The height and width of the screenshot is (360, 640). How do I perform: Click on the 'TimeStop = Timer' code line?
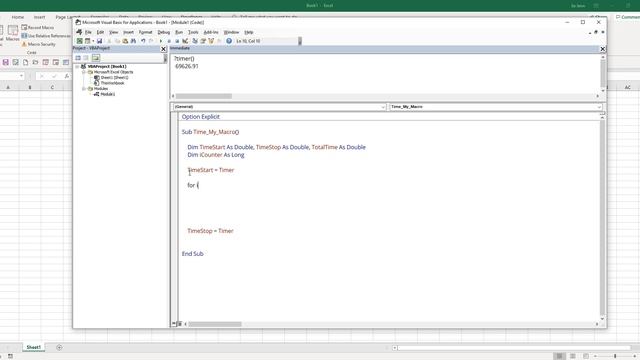tap(210, 231)
